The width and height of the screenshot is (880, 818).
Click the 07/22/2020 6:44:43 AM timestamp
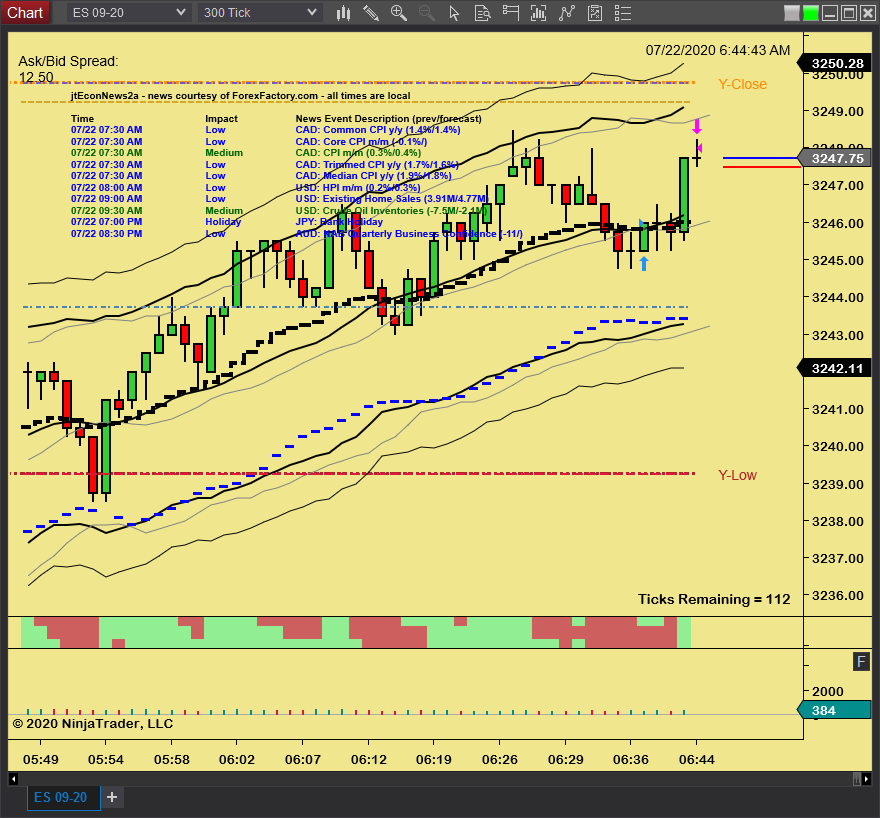click(718, 50)
